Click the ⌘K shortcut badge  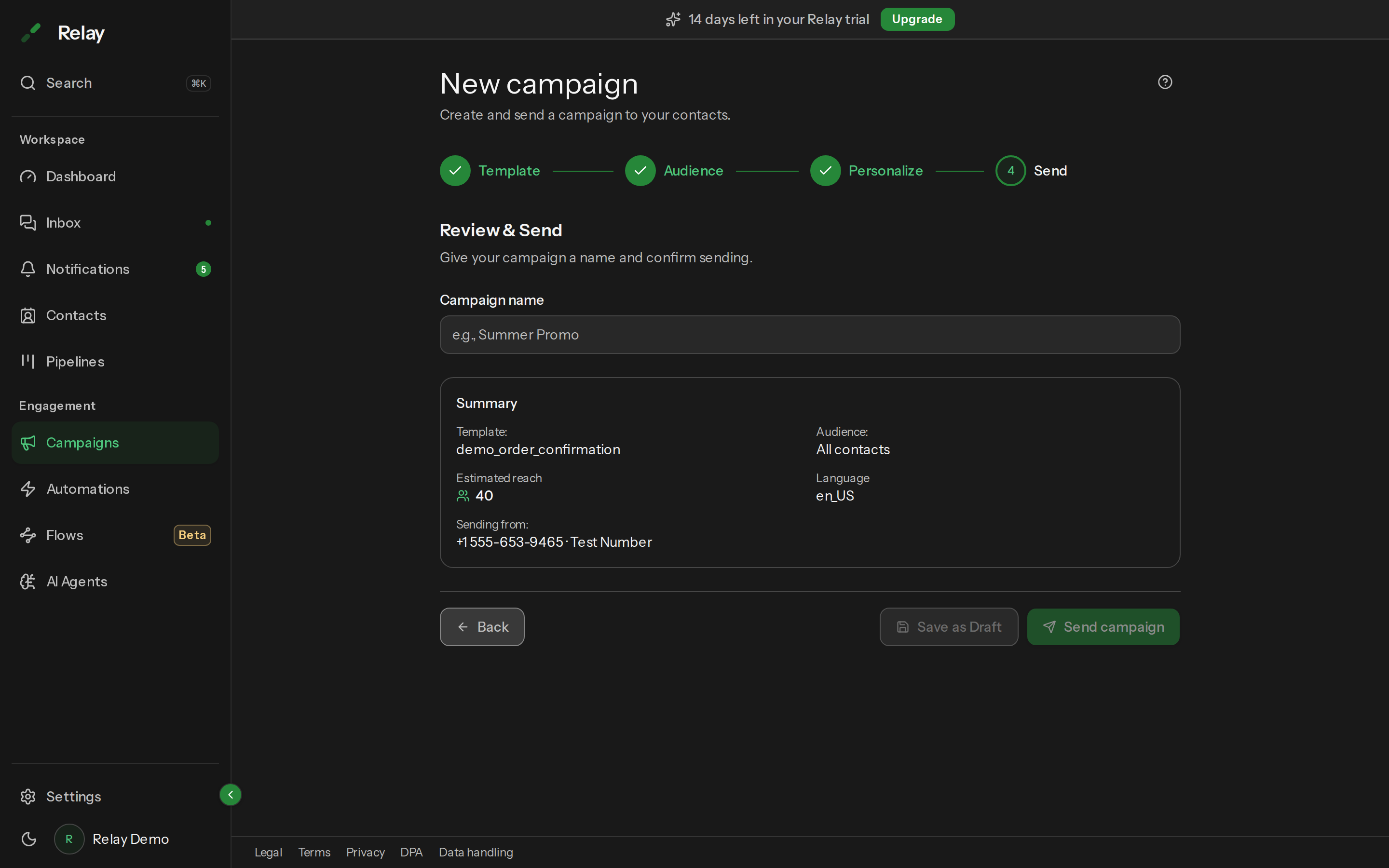point(199,83)
